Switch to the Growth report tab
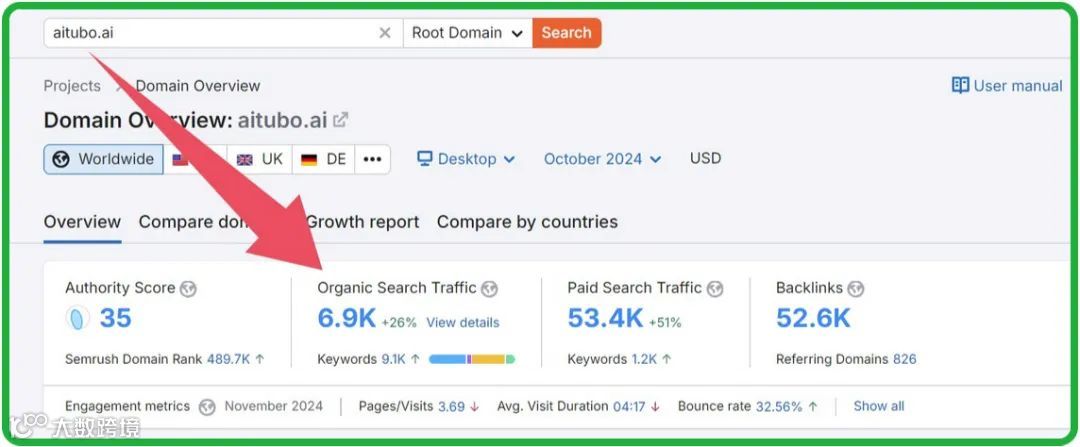This screenshot has height=447, width=1080. (362, 222)
